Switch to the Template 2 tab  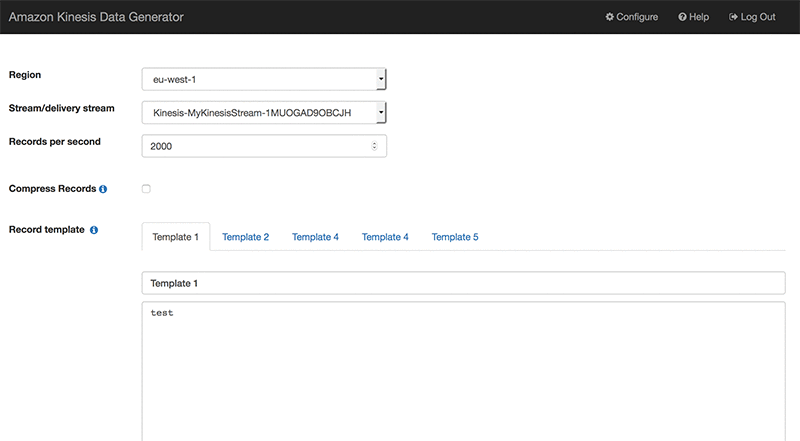245,237
